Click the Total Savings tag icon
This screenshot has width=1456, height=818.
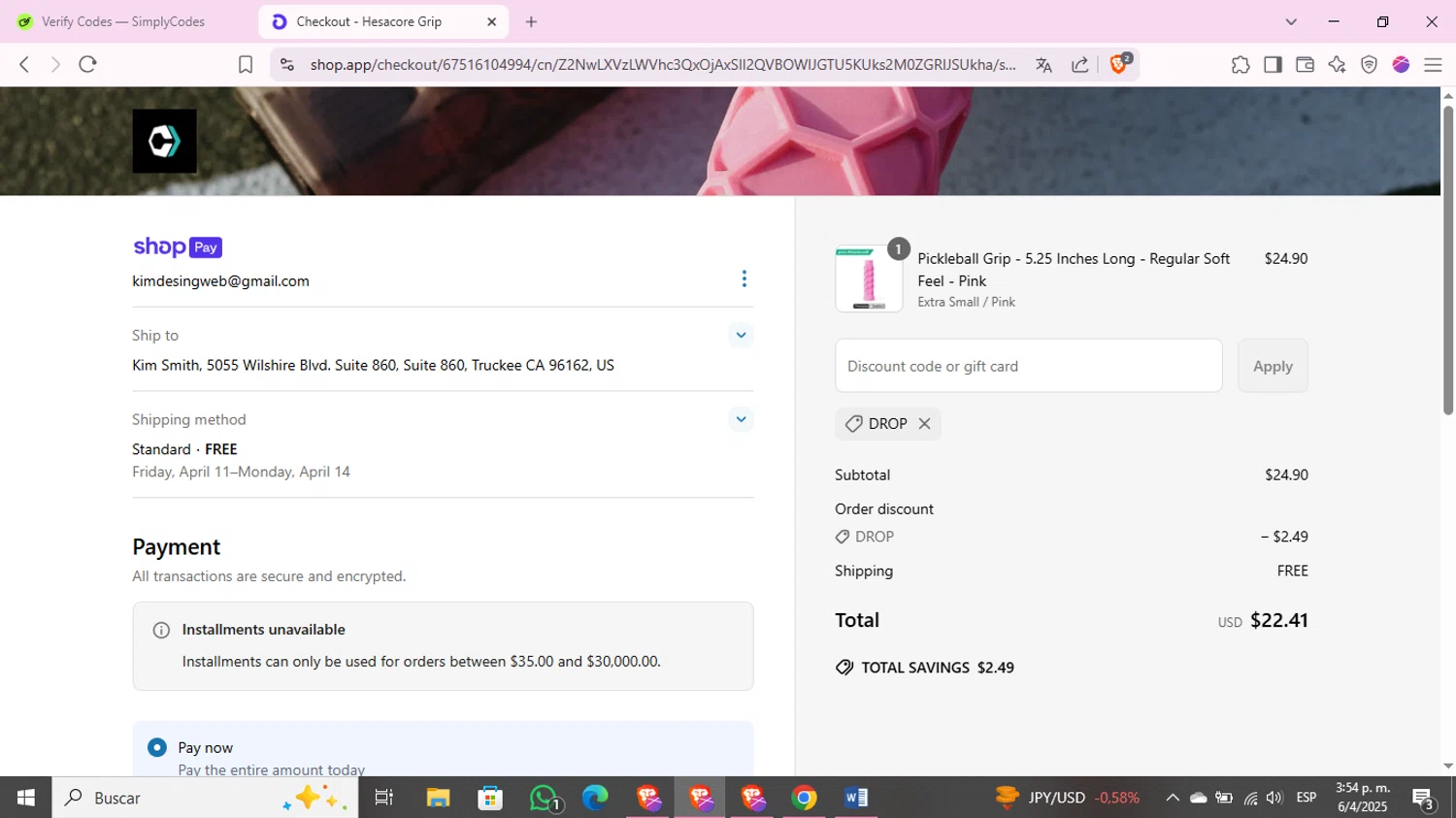point(844,668)
